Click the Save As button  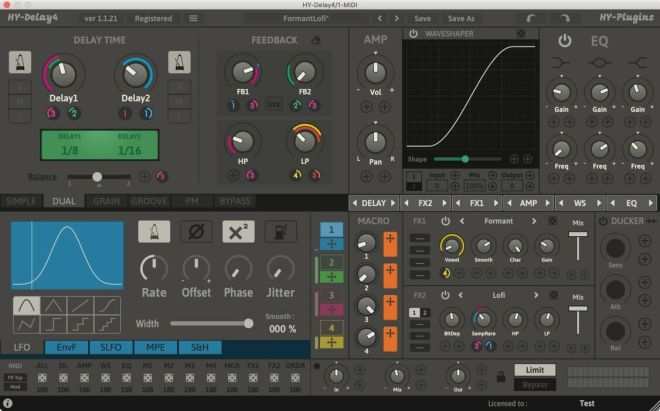pos(461,18)
